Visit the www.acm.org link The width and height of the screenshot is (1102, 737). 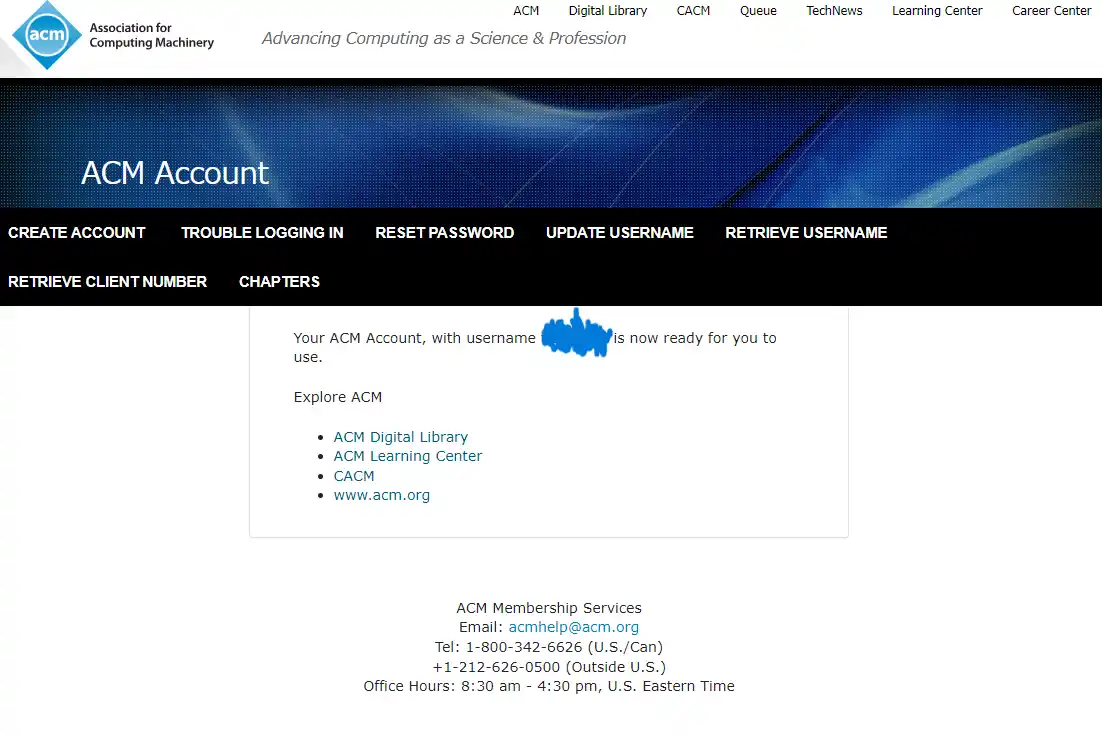point(381,495)
